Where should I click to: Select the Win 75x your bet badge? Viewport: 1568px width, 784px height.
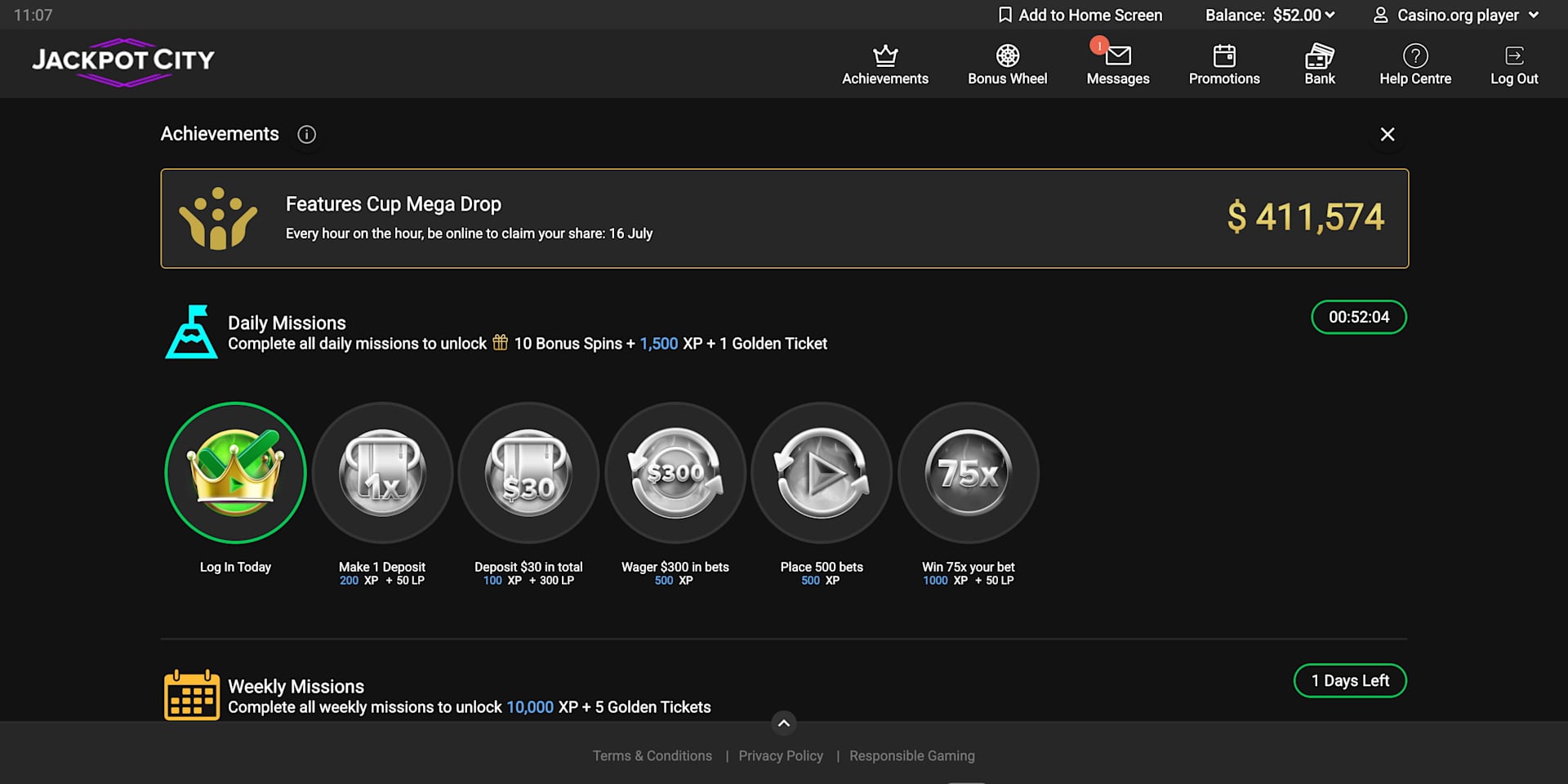969,472
